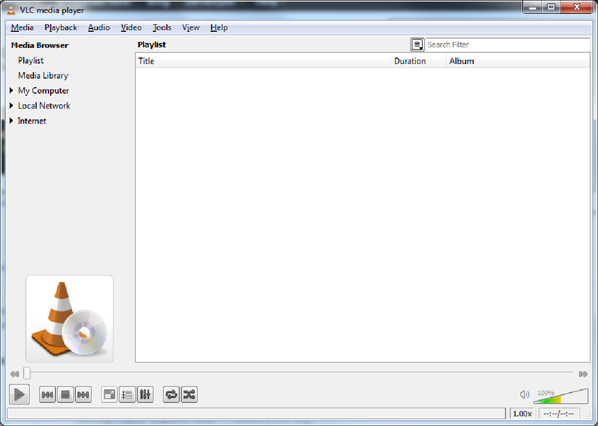Screen dimensions: 598x426
Task: Open the Audio menu
Action: (x=99, y=27)
